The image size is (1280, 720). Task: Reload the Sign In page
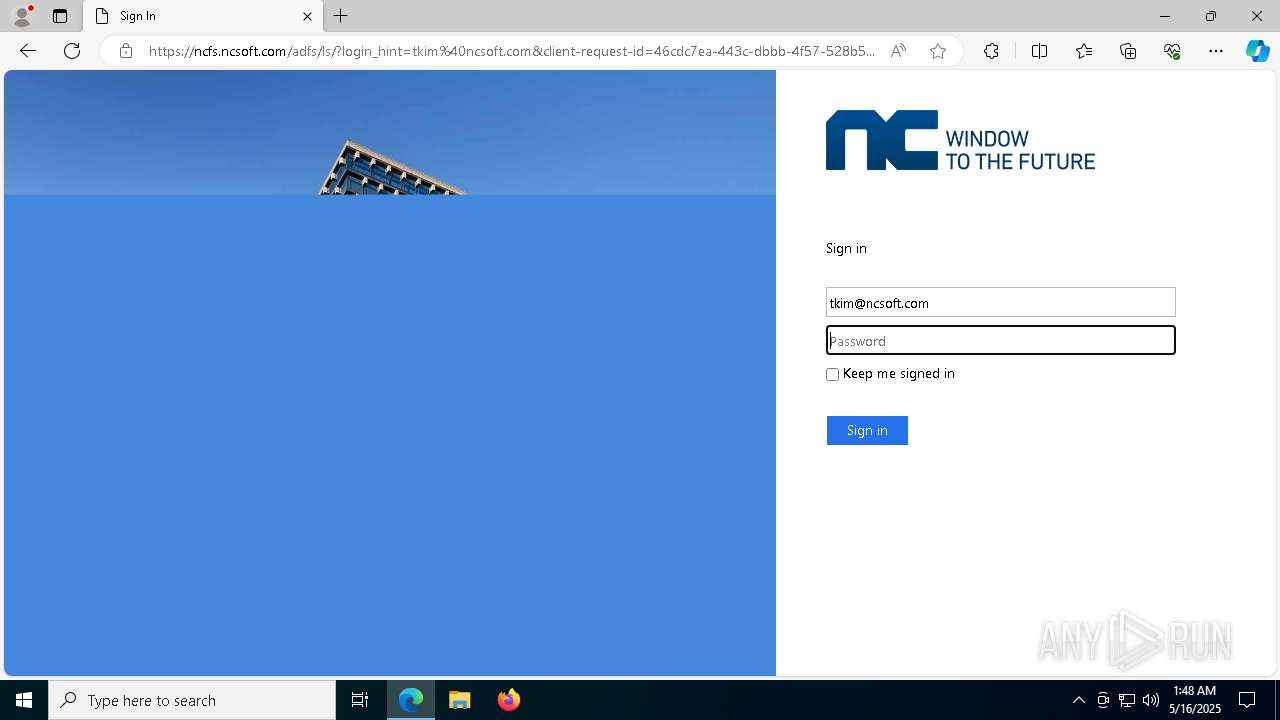[72, 51]
